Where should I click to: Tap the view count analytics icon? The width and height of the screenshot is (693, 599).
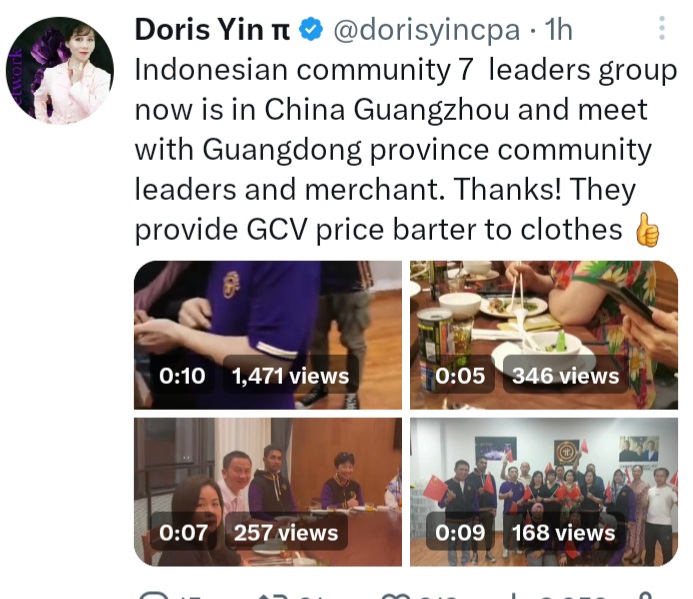[x=514, y=595]
